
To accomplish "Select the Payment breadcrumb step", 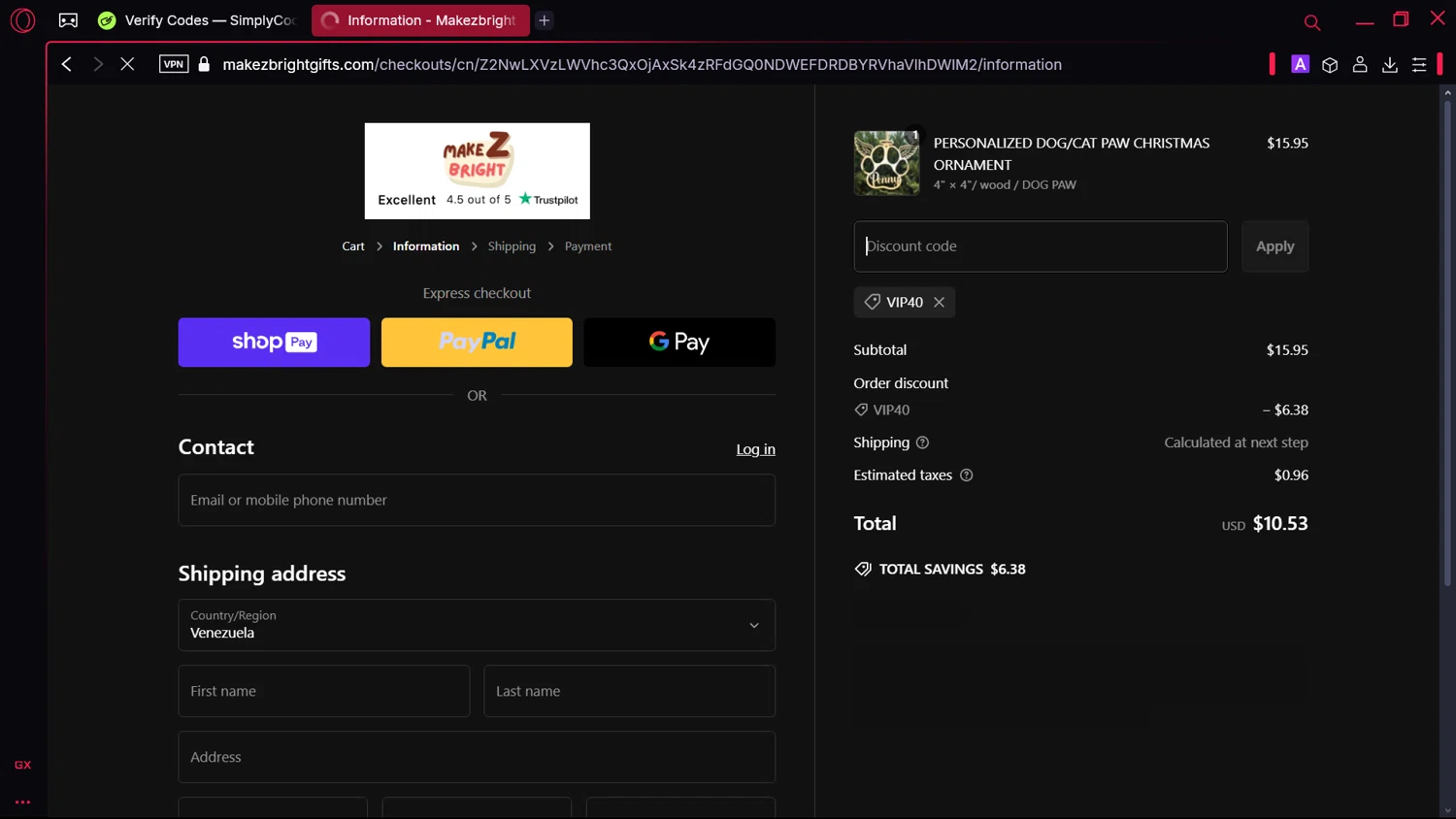I will pyautogui.click(x=588, y=246).
